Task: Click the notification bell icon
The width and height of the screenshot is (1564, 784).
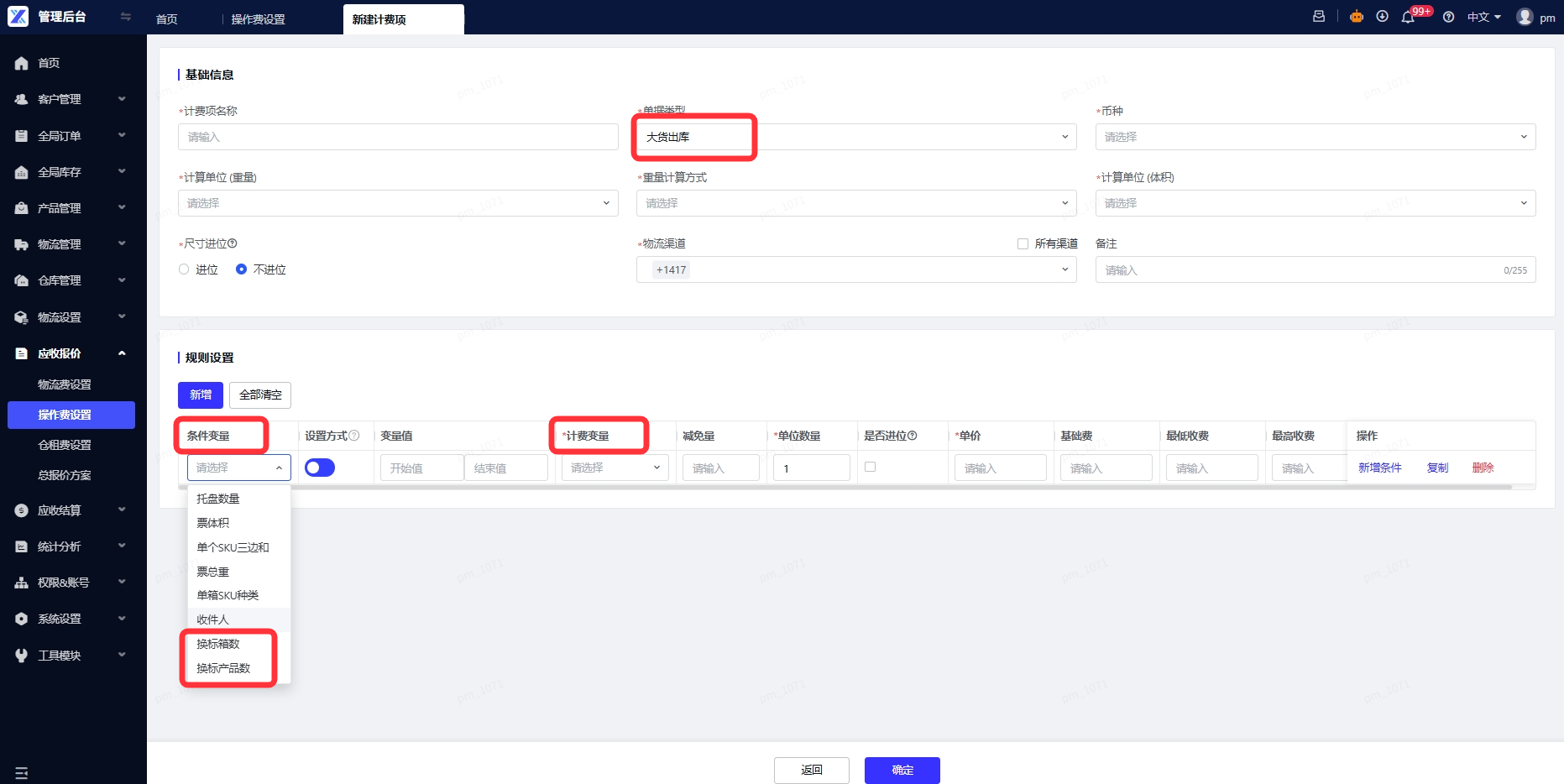Action: (1408, 17)
